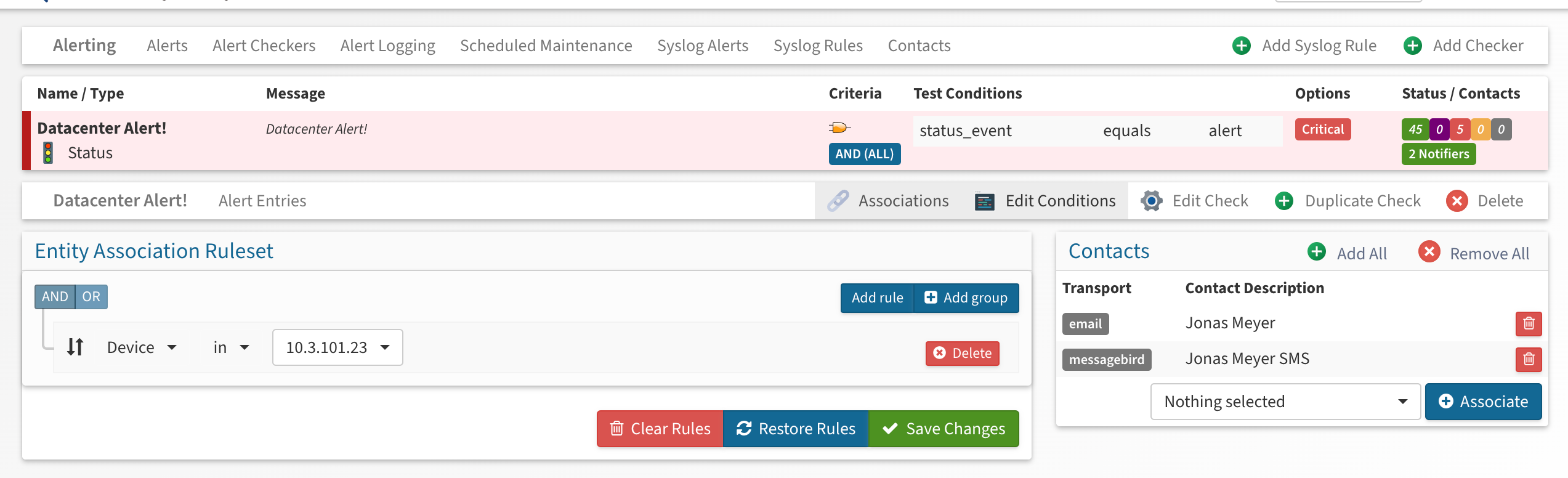The image size is (1568, 478).
Task: Switch to the Alert Entries tab
Action: point(262,201)
